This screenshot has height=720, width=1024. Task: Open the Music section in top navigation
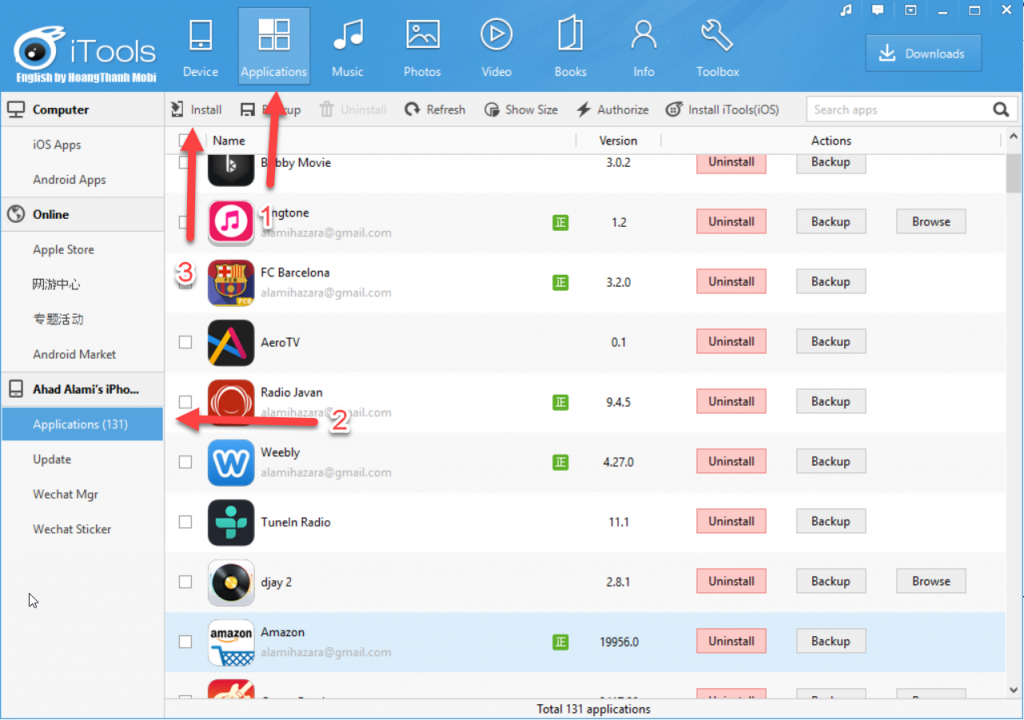[x=347, y=47]
